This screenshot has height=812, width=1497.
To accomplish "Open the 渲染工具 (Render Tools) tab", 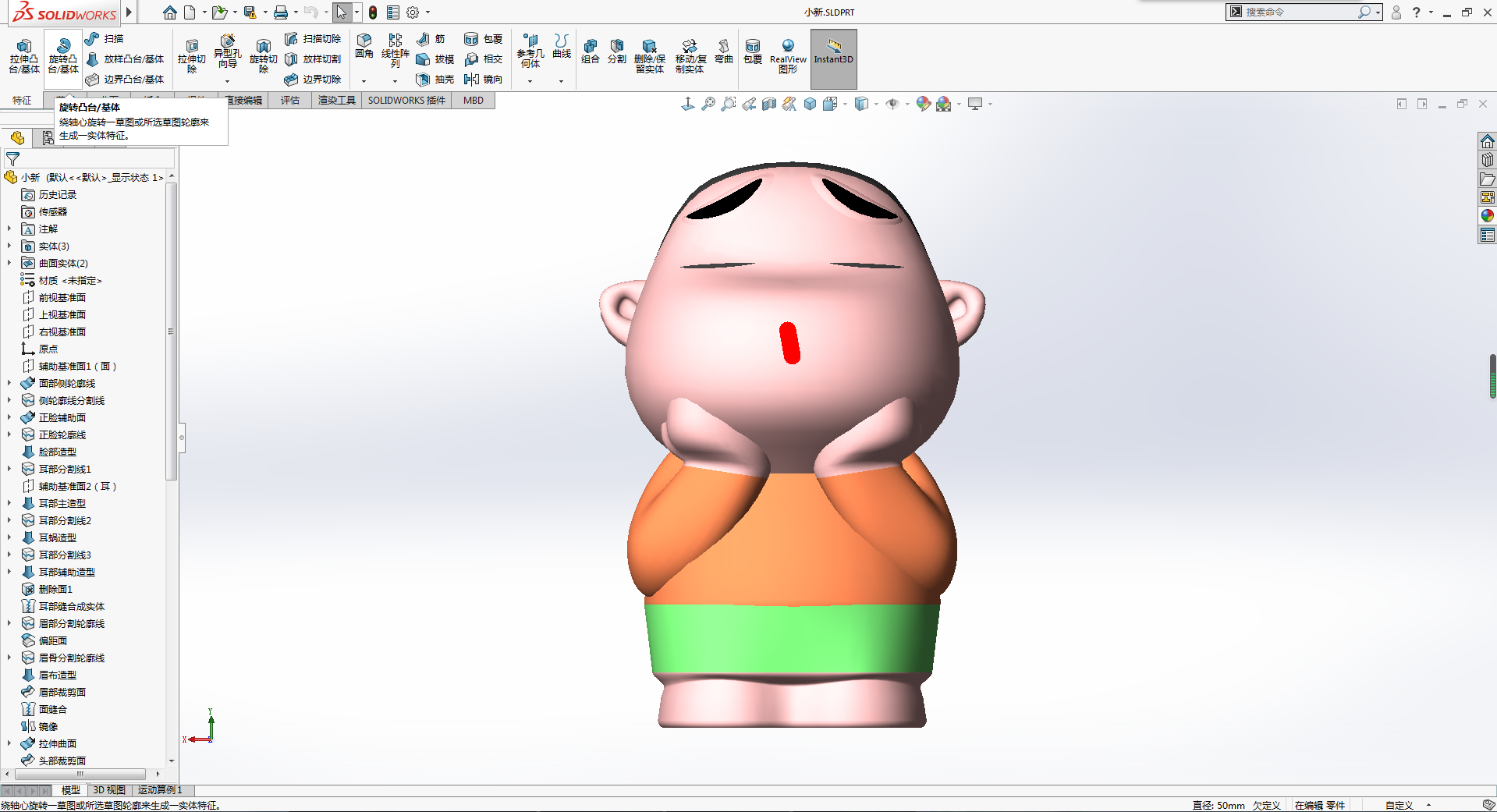I will pyautogui.click(x=337, y=101).
